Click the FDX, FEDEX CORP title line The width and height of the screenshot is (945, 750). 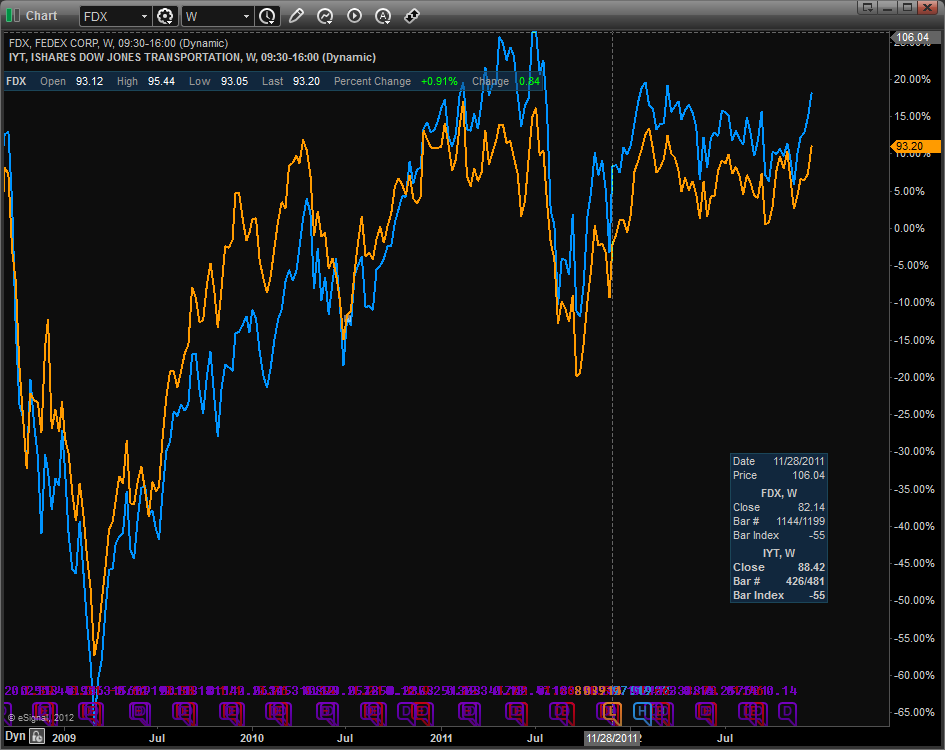(x=117, y=44)
